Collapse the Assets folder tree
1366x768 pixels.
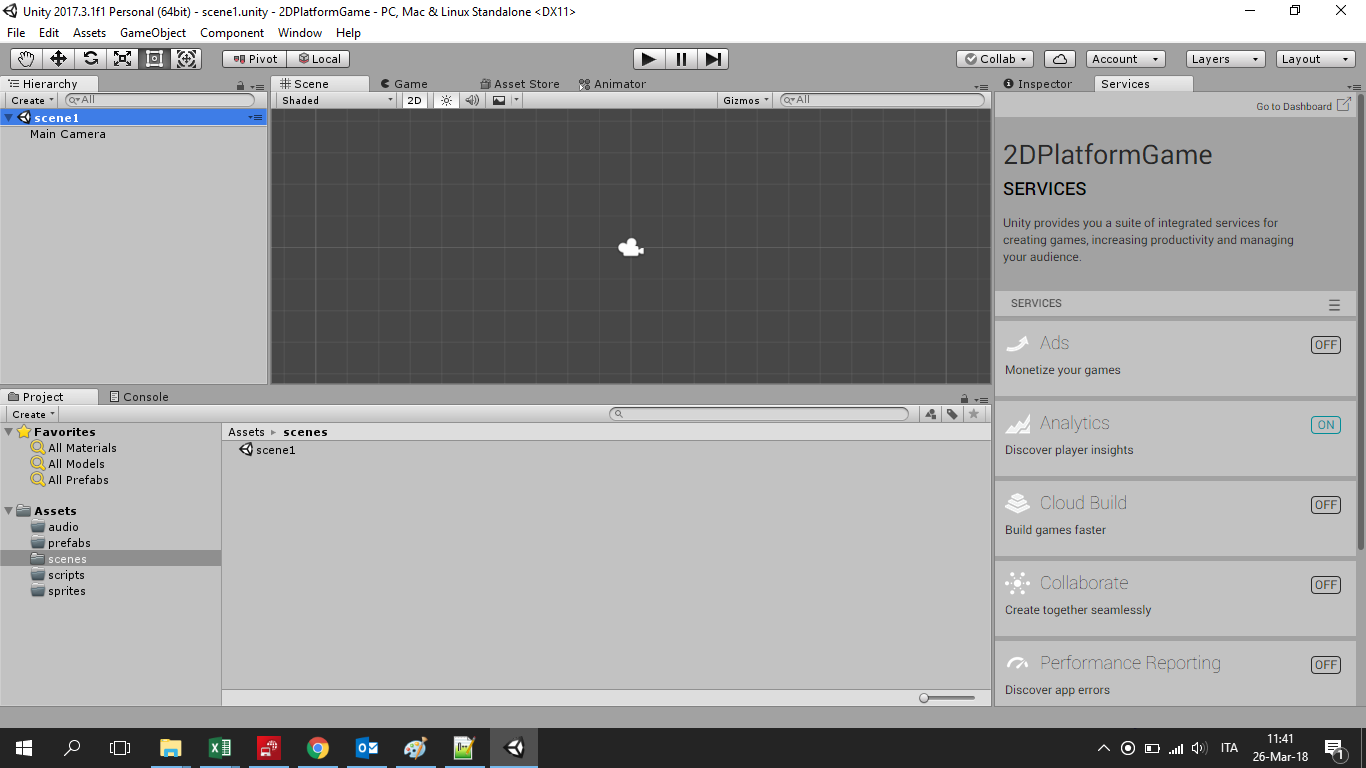click(9, 511)
